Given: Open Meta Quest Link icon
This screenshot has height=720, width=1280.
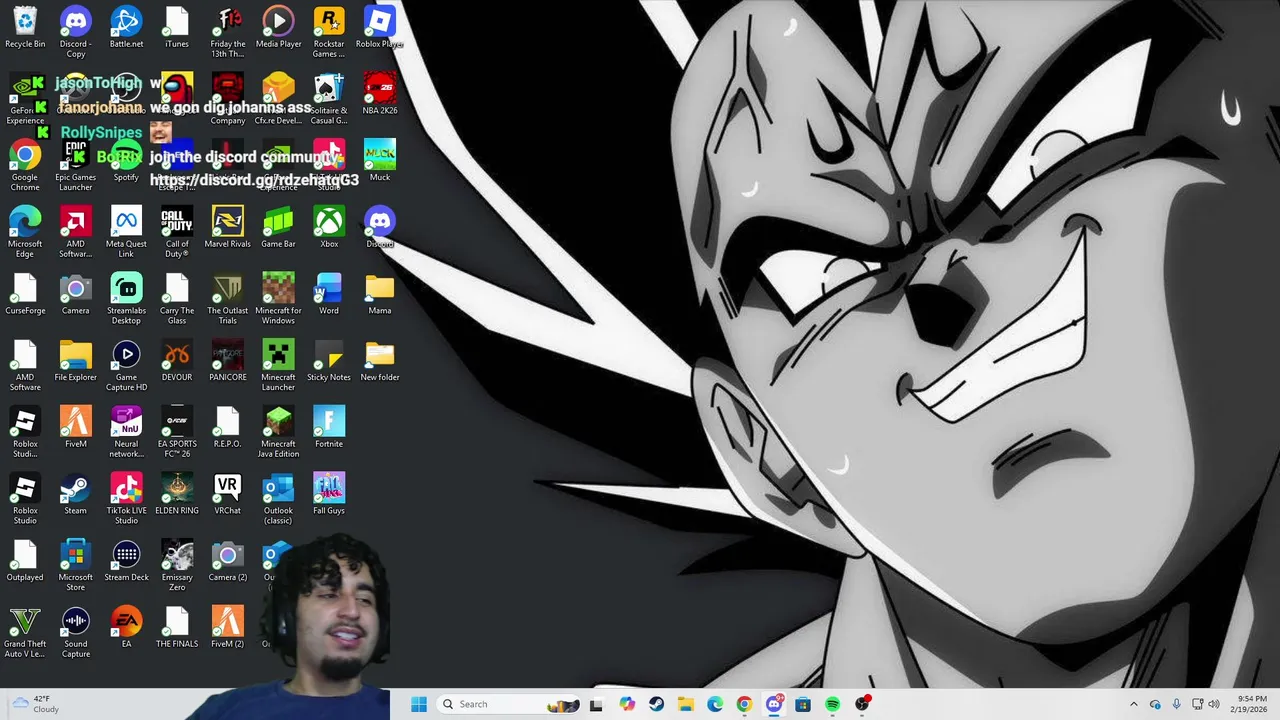Looking at the screenshot, I should [126, 232].
